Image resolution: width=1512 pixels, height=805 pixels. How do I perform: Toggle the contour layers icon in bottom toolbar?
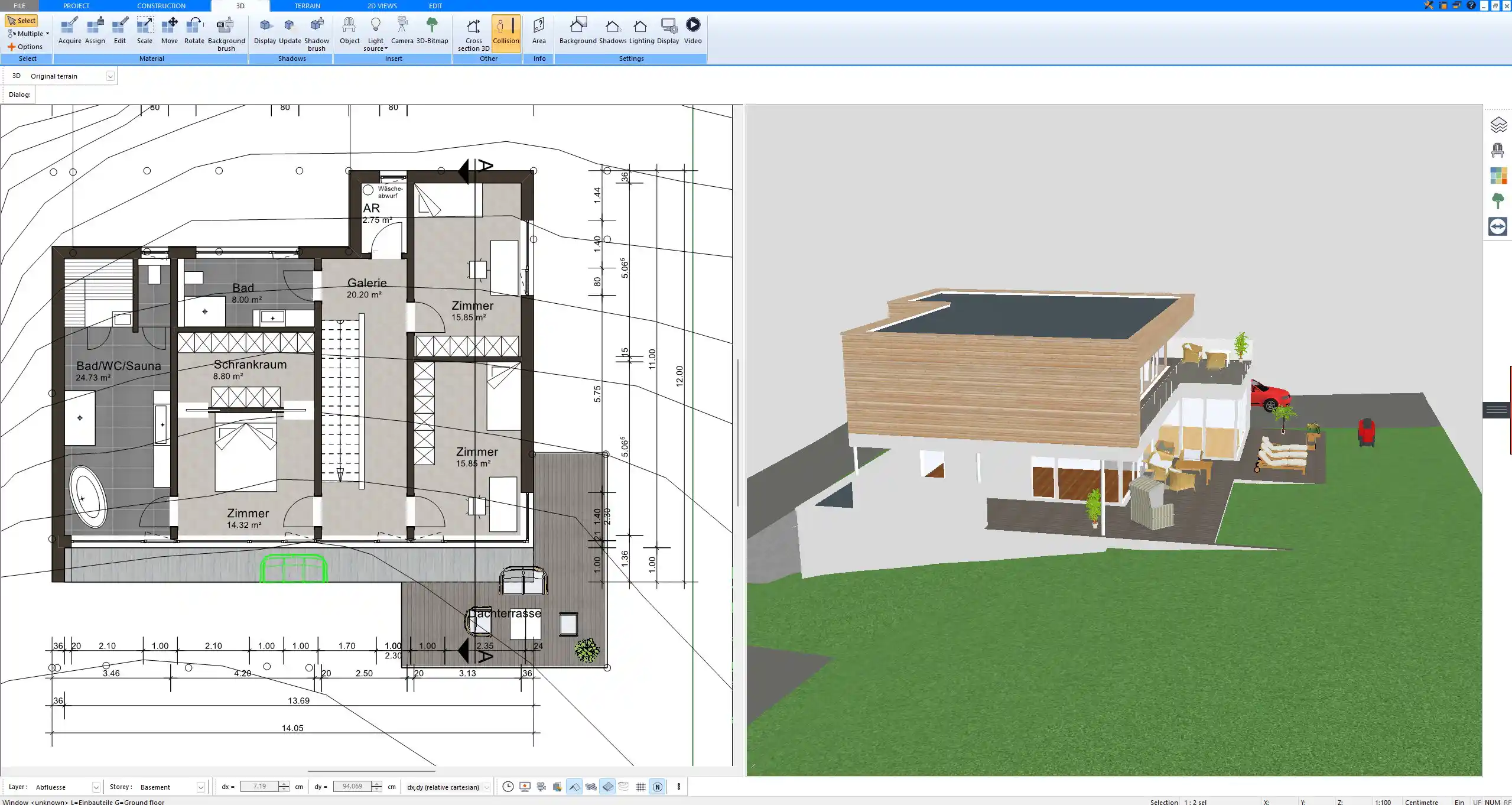point(624,787)
